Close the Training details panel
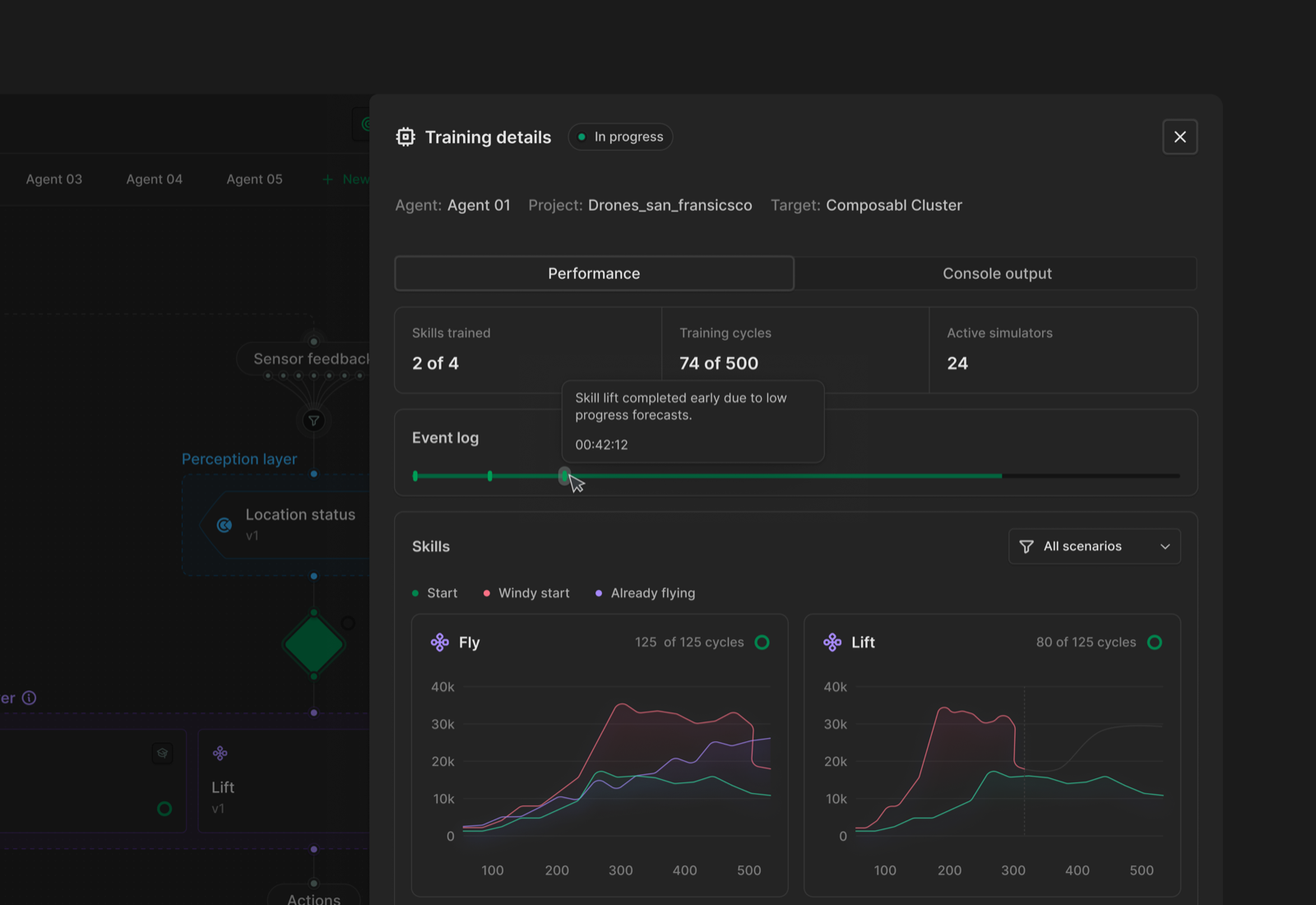1316x905 pixels. click(x=1179, y=137)
